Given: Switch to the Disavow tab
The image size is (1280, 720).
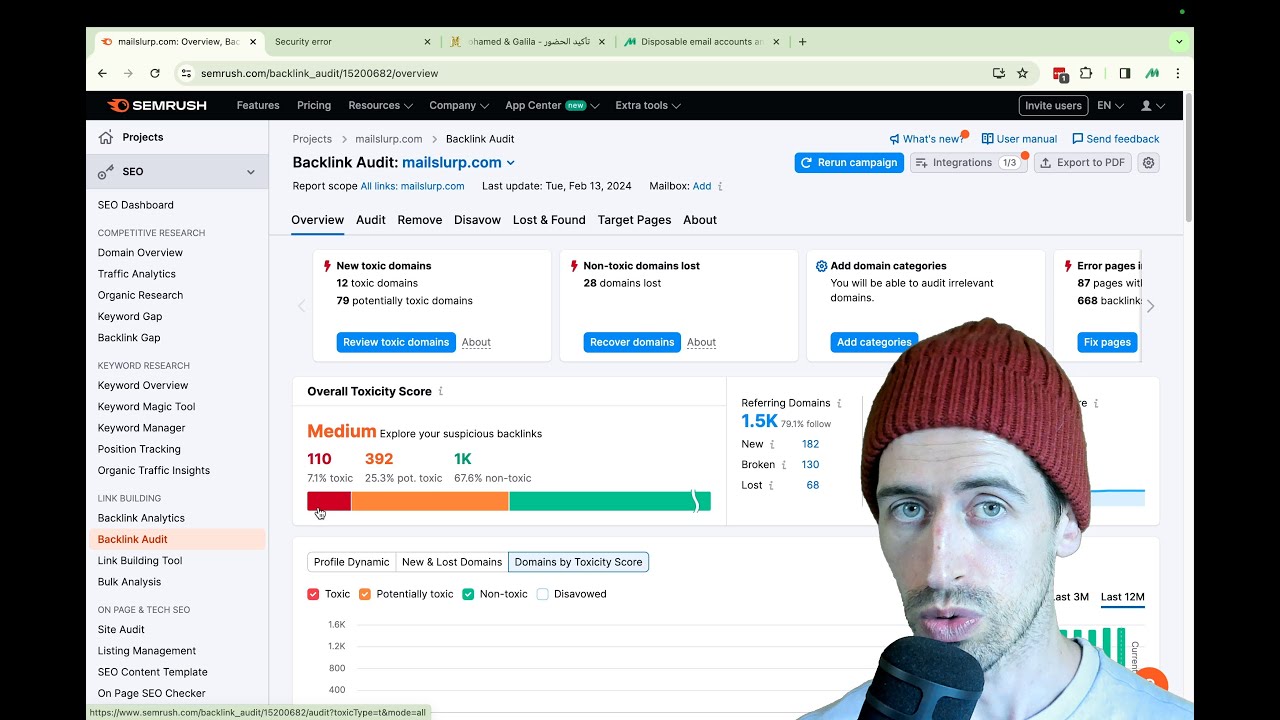Looking at the screenshot, I should [x=477, y=220].
